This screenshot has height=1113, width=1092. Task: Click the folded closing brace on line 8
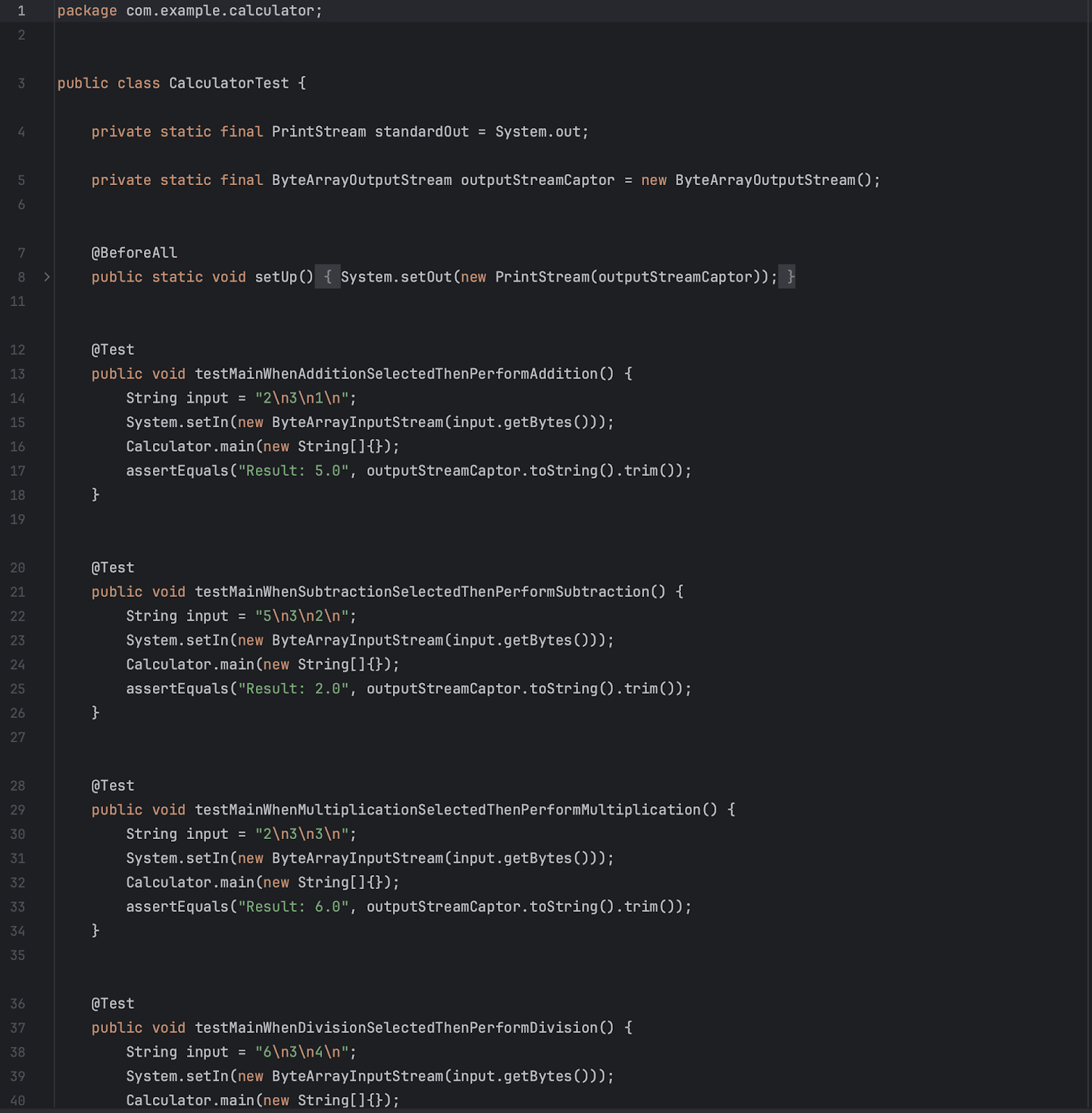787,277
